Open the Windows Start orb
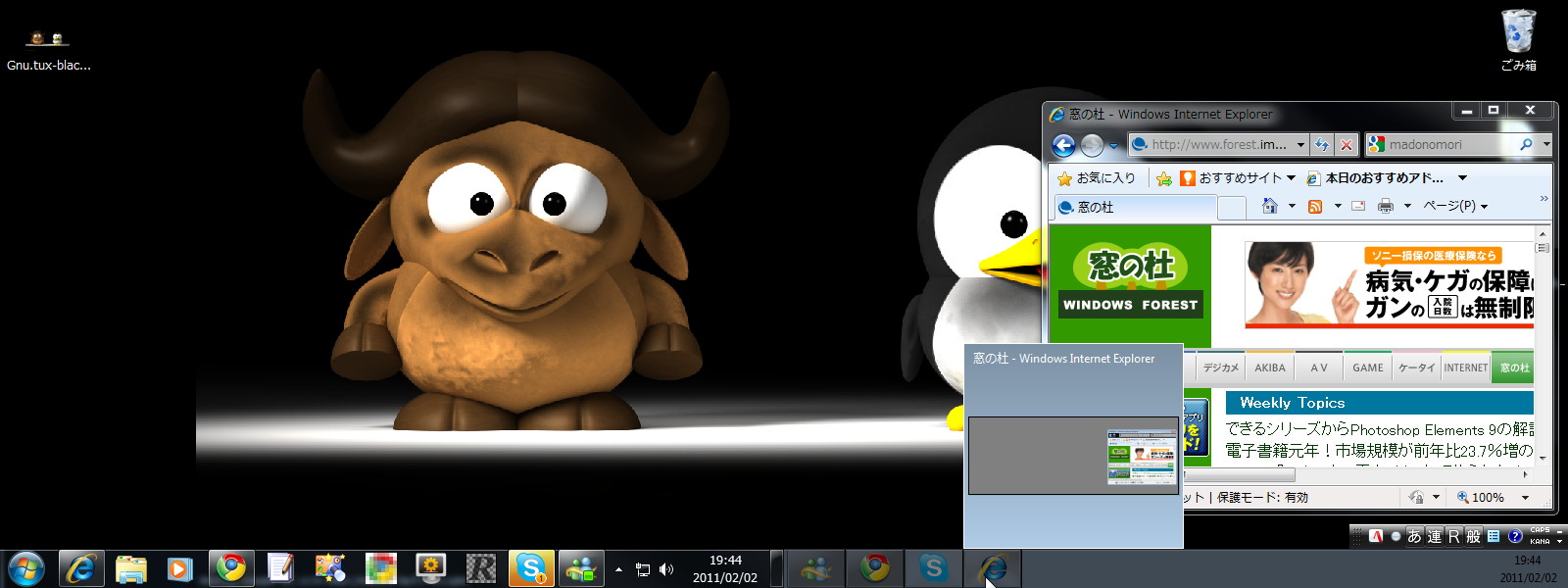Screen dimensions: 1568x588 click(x=25, y=568)
